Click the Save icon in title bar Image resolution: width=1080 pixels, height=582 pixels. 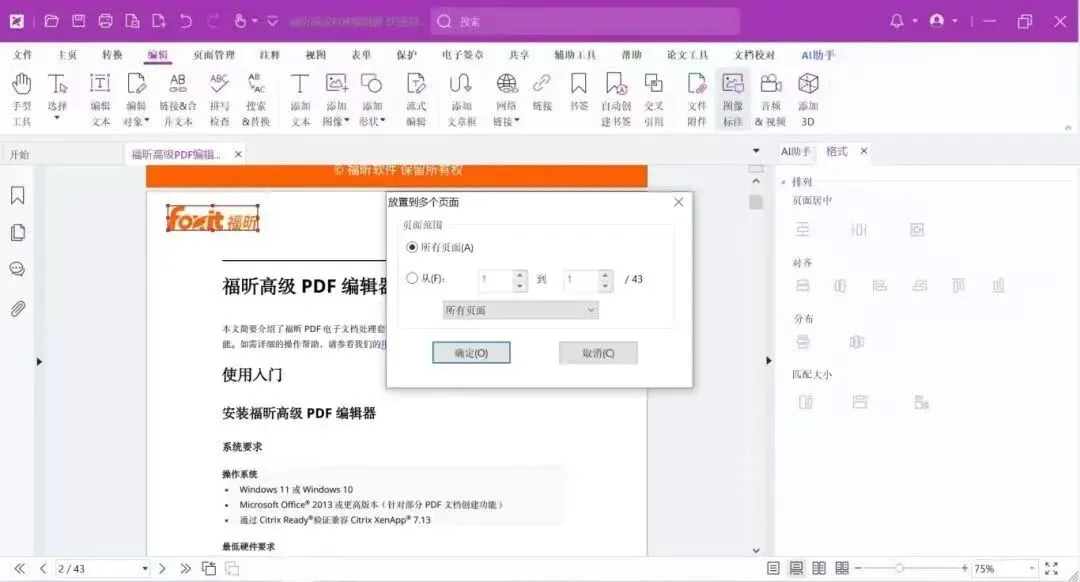pos(79,21)
